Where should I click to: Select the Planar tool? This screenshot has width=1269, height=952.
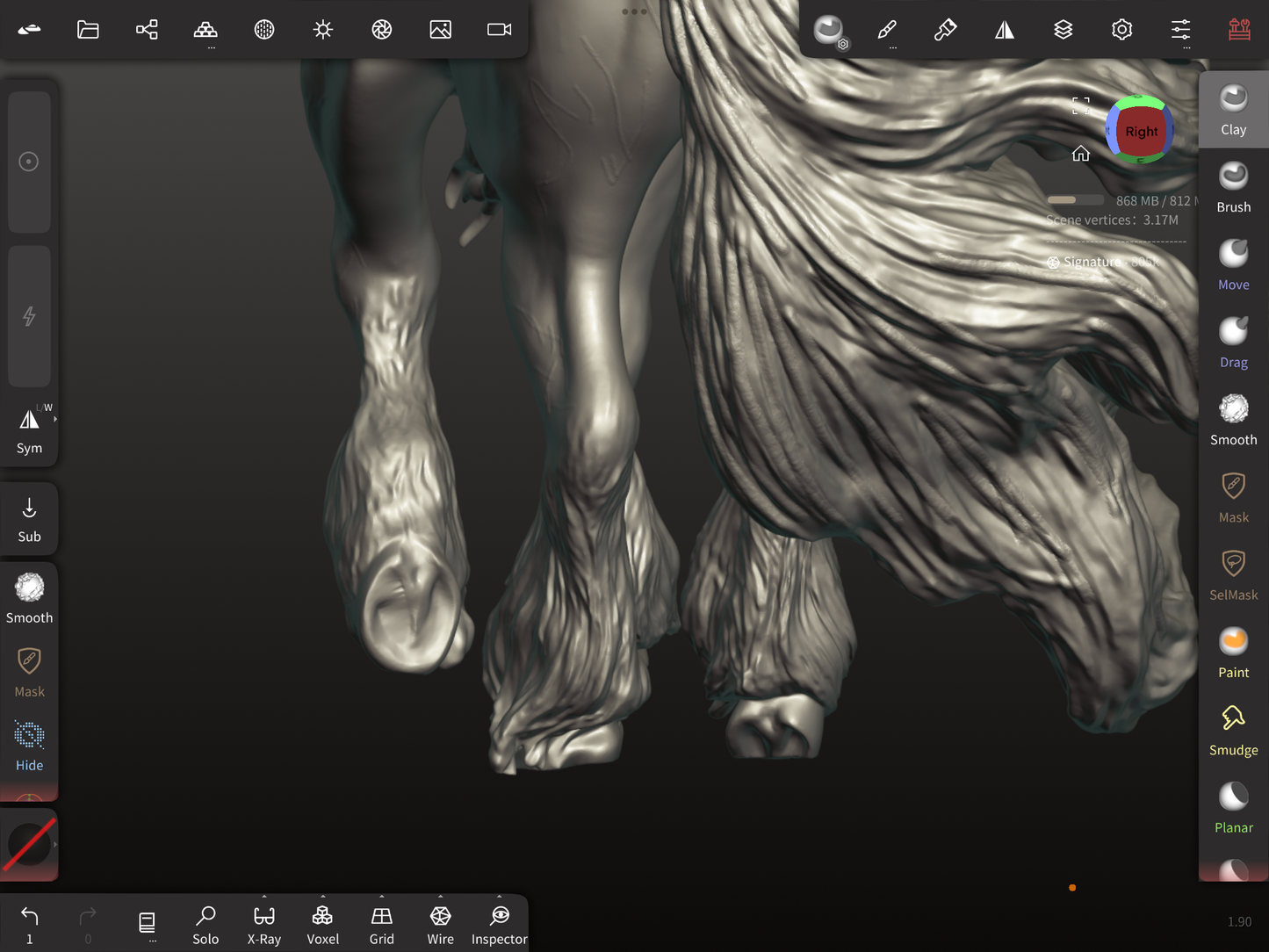tap(1233, 808)
